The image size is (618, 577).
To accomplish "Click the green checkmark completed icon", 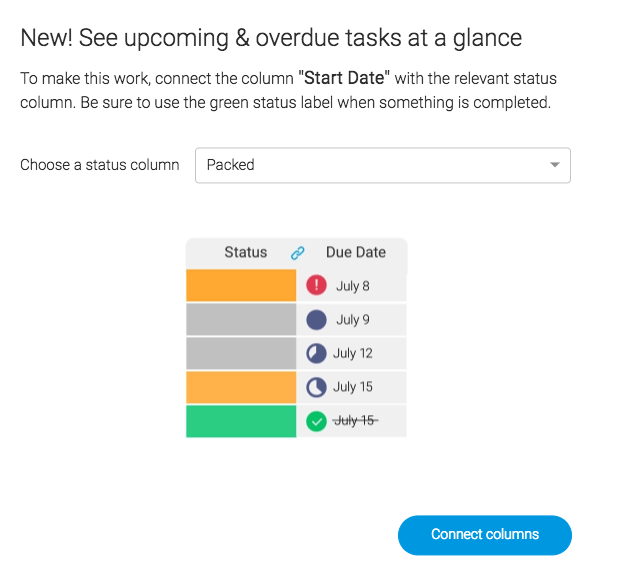I will coord(316,421).
